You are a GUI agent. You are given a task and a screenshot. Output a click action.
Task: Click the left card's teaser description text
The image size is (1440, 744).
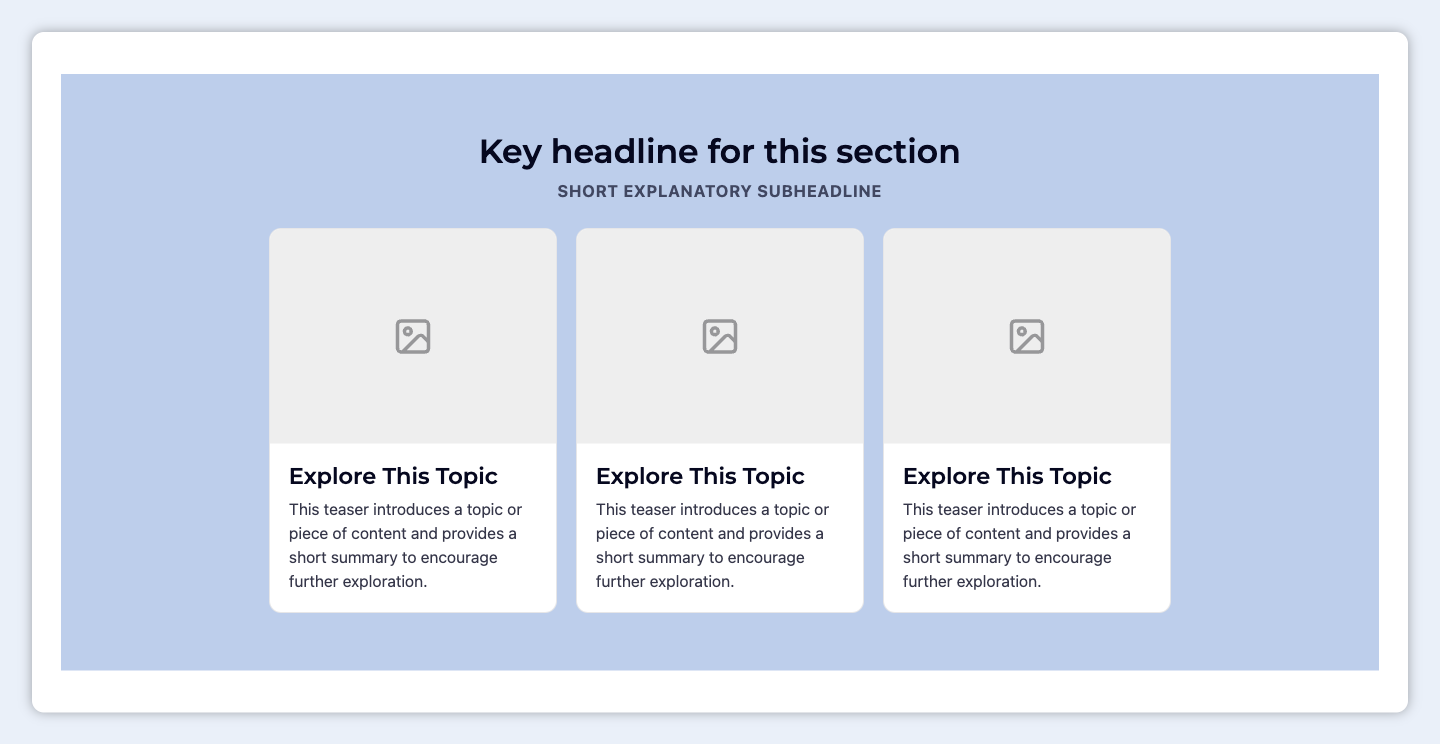(x=406, y=546)
